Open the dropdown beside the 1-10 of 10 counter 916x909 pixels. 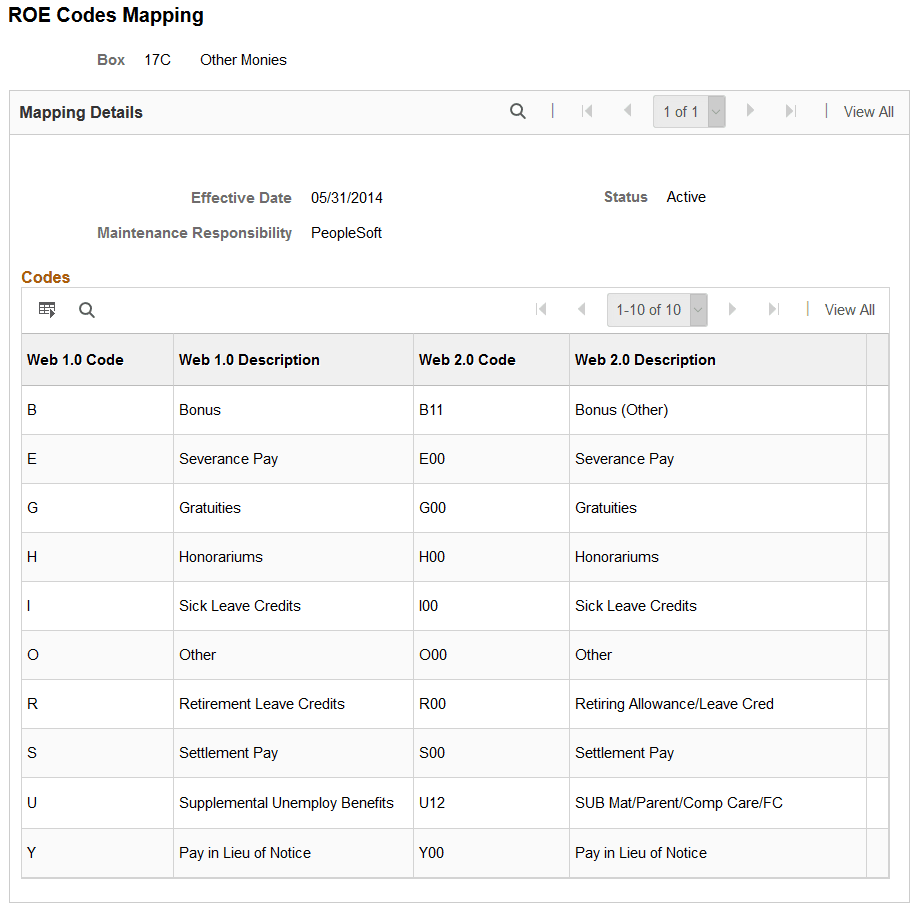(697, 310)
